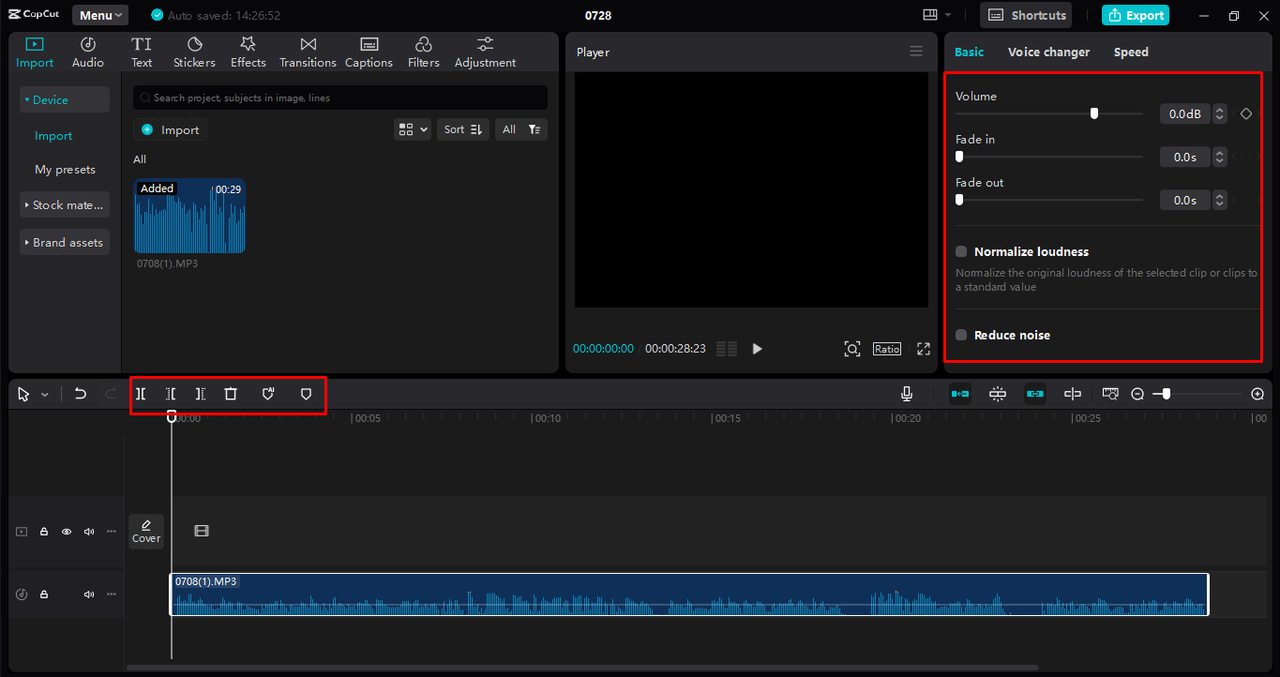Click the zoom out timeline icon
This screenshot has width=1280, height=677.
(x=1137, y=394)
